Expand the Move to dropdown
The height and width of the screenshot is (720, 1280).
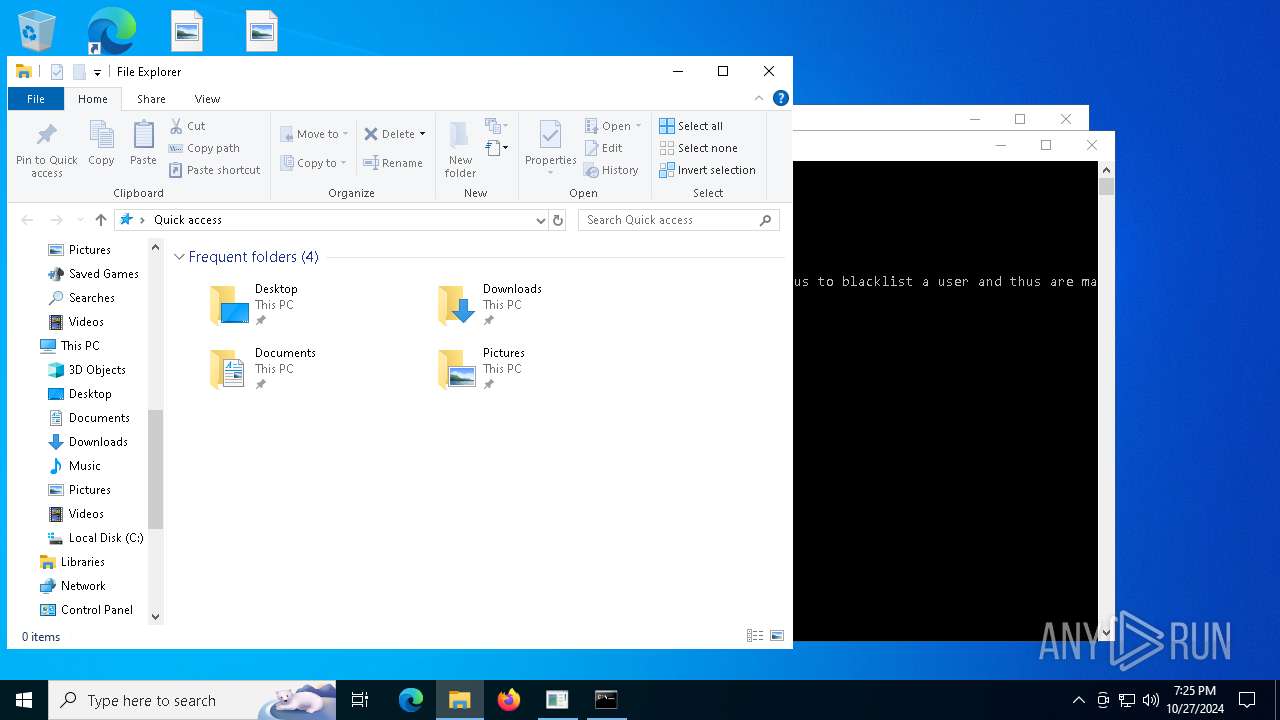pyautogui.click(x=345, y=134)
